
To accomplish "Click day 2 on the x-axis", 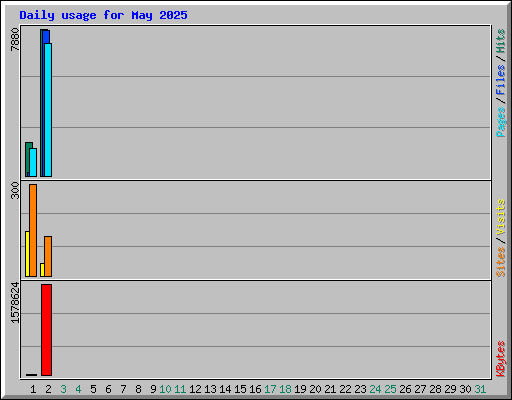I will pyautogui.click(x=48, y=389).
